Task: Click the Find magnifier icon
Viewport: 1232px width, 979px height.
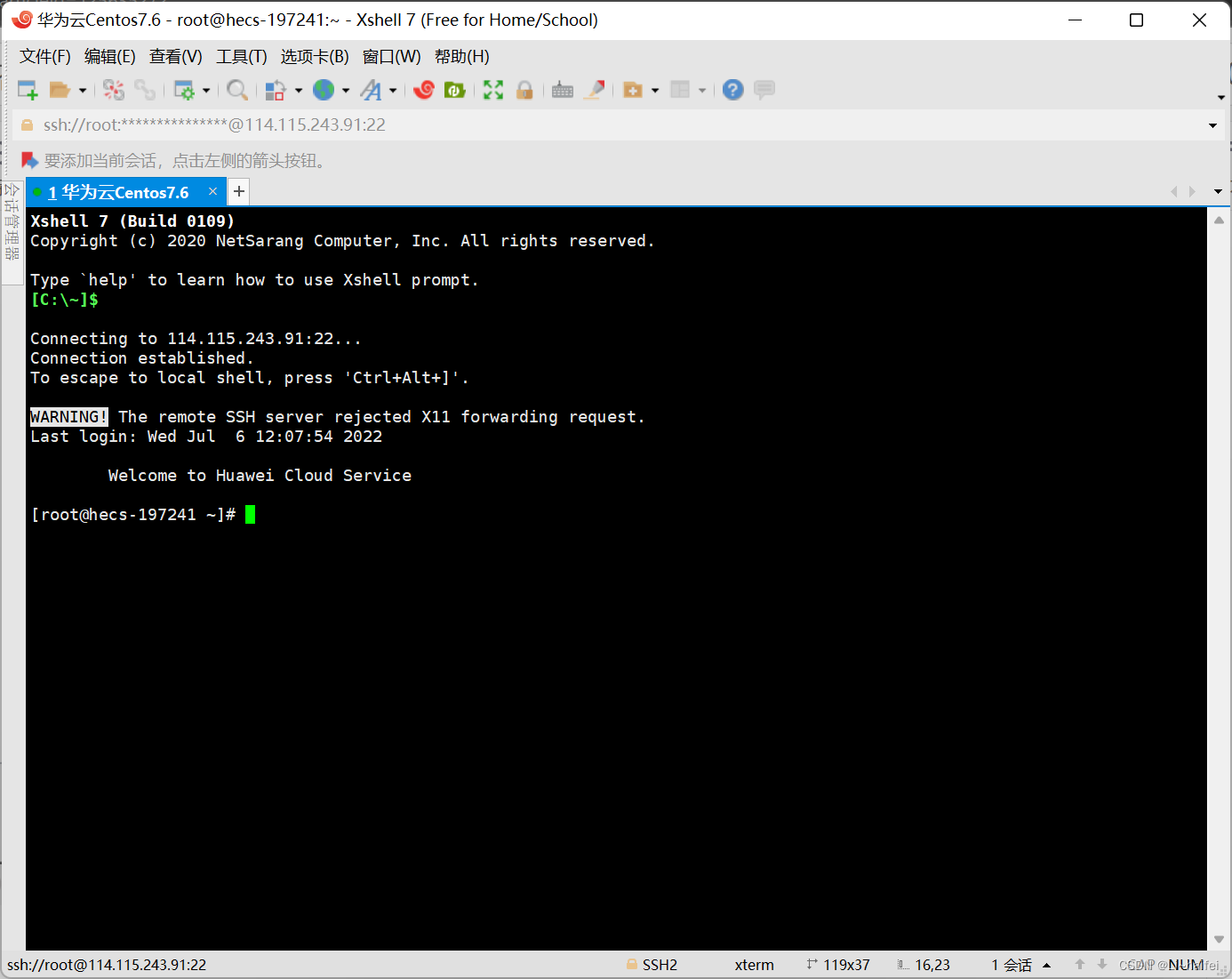Action: coord(236,90)
